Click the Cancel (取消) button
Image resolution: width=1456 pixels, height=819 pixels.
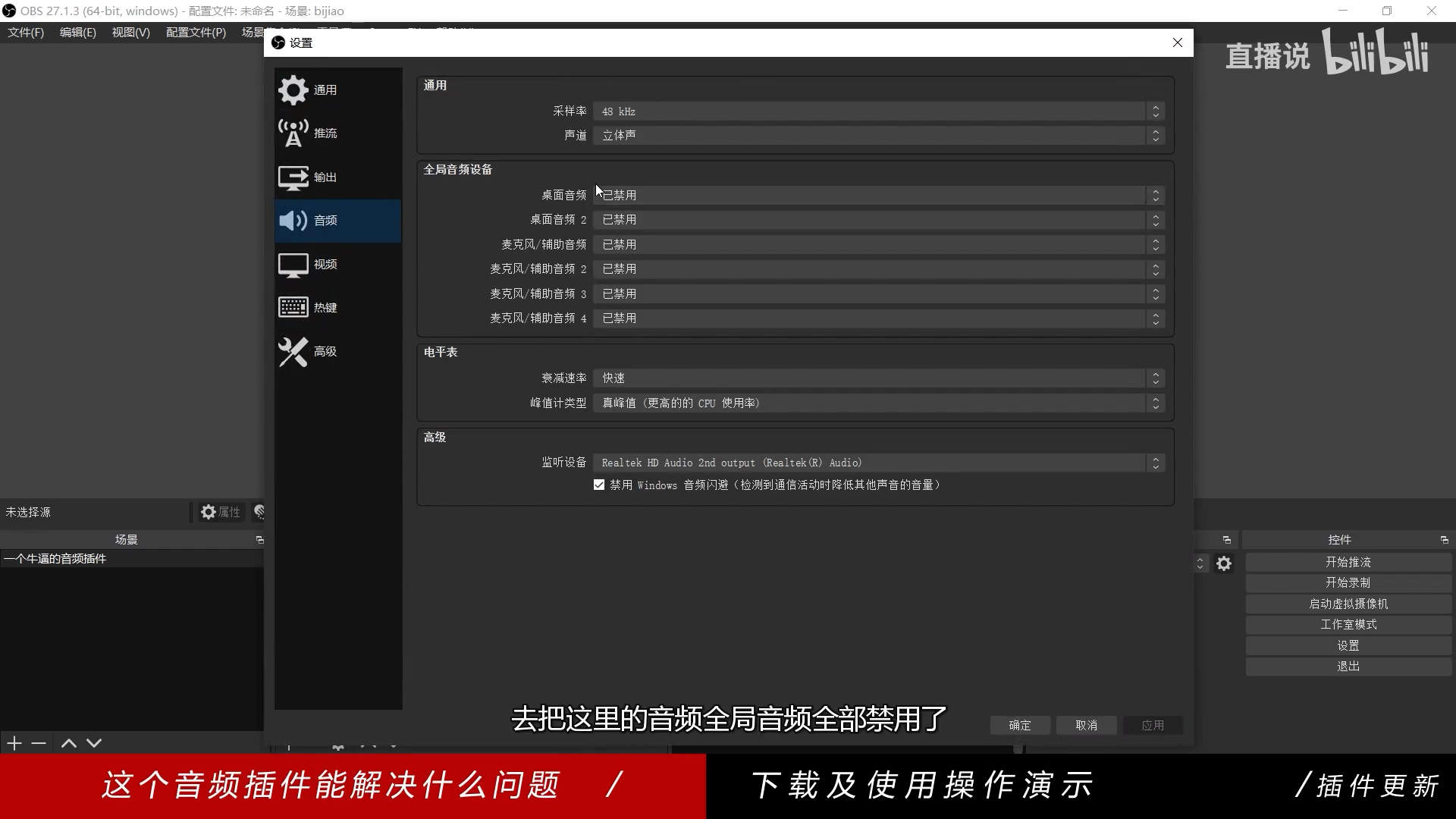[x=1086, y=726]
